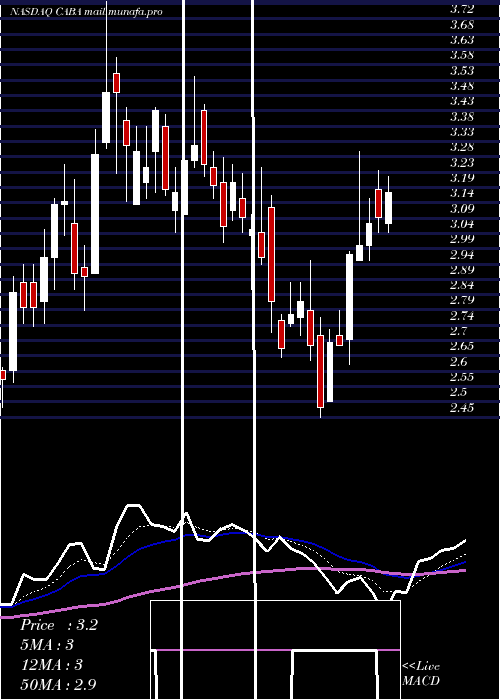Screen dimensions: 500x700
Task: Click the lowest red candlestick near 2.45
Action: click(321, 371)
